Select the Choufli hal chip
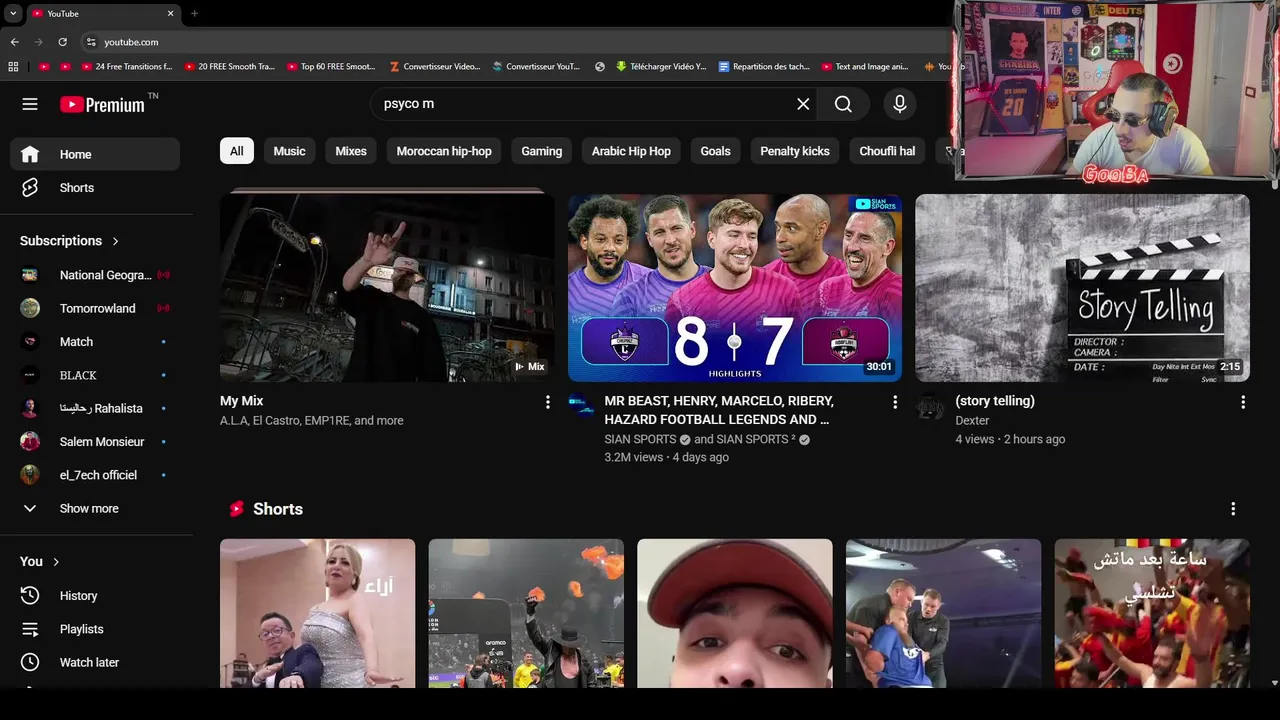This screenshot has width=1280, height=720. [x=887, y=151]
